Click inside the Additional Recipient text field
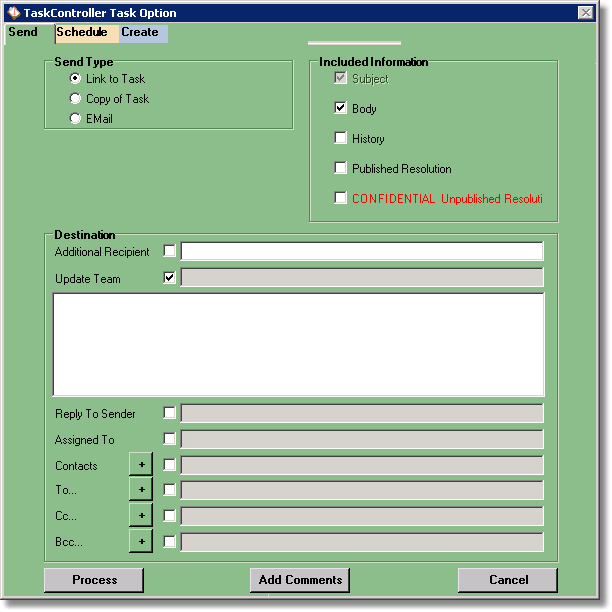This screenshot has width=612, height=612. (x=361, y=251)
